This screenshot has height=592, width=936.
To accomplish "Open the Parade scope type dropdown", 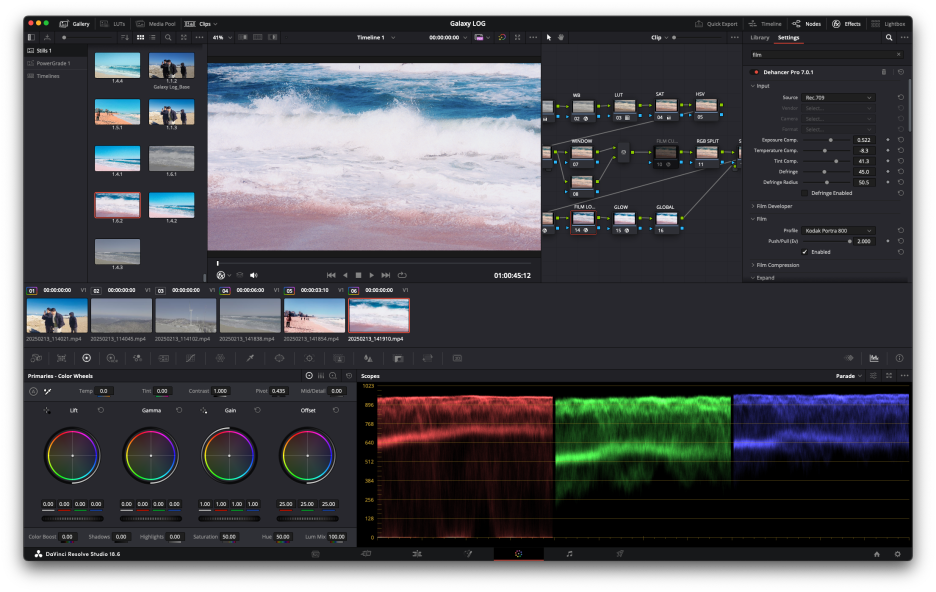I will [x=848, y=376].
